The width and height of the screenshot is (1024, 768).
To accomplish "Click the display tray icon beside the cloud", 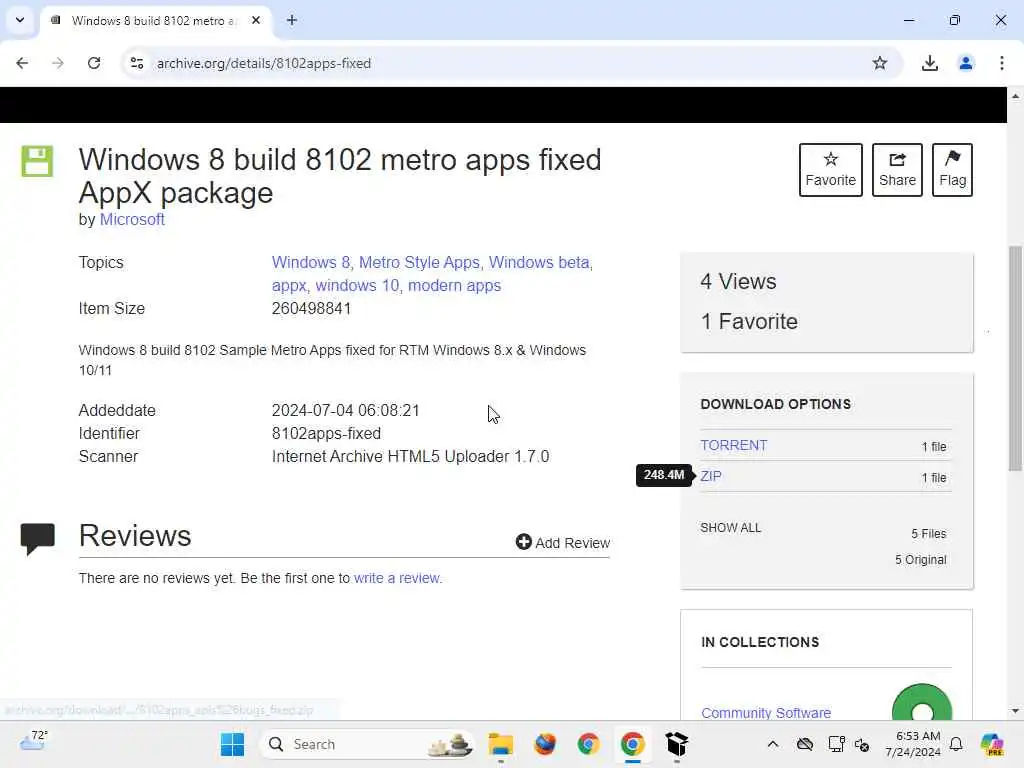I will (837, 744).
